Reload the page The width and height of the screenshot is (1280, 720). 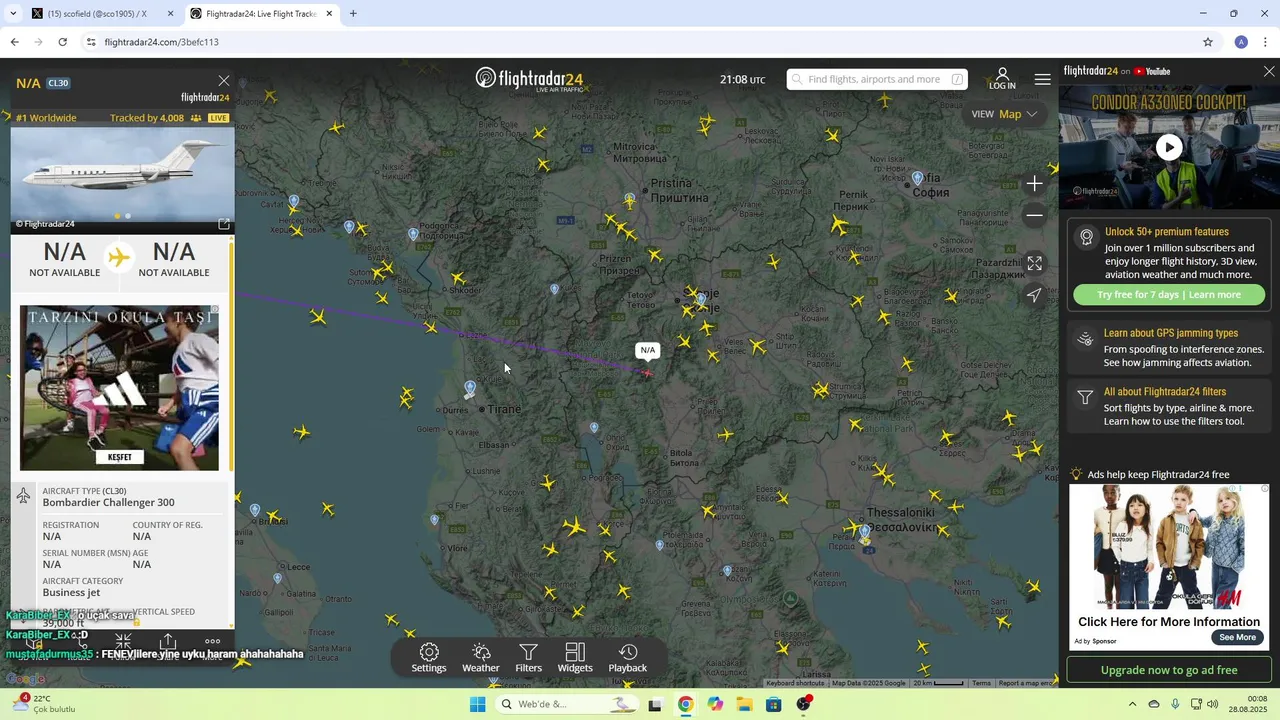(x=62, y=42)
